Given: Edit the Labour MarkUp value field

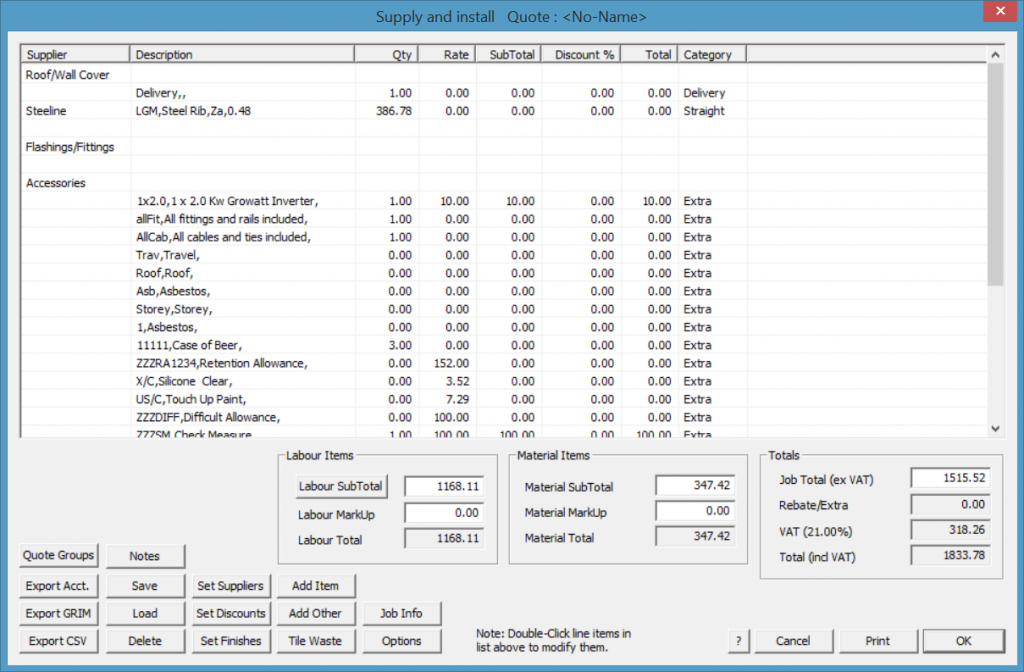Looking at the screenshot, I should point(444,513).
